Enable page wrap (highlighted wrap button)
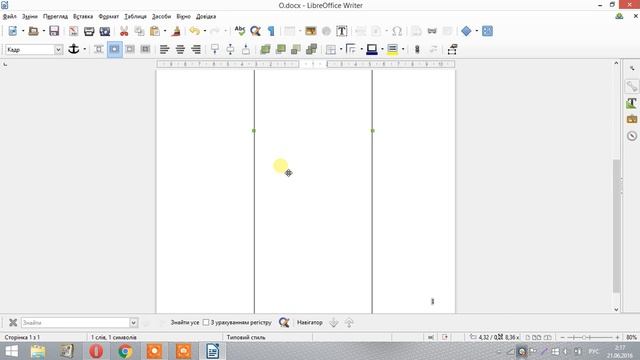 [x=115, y=49]
